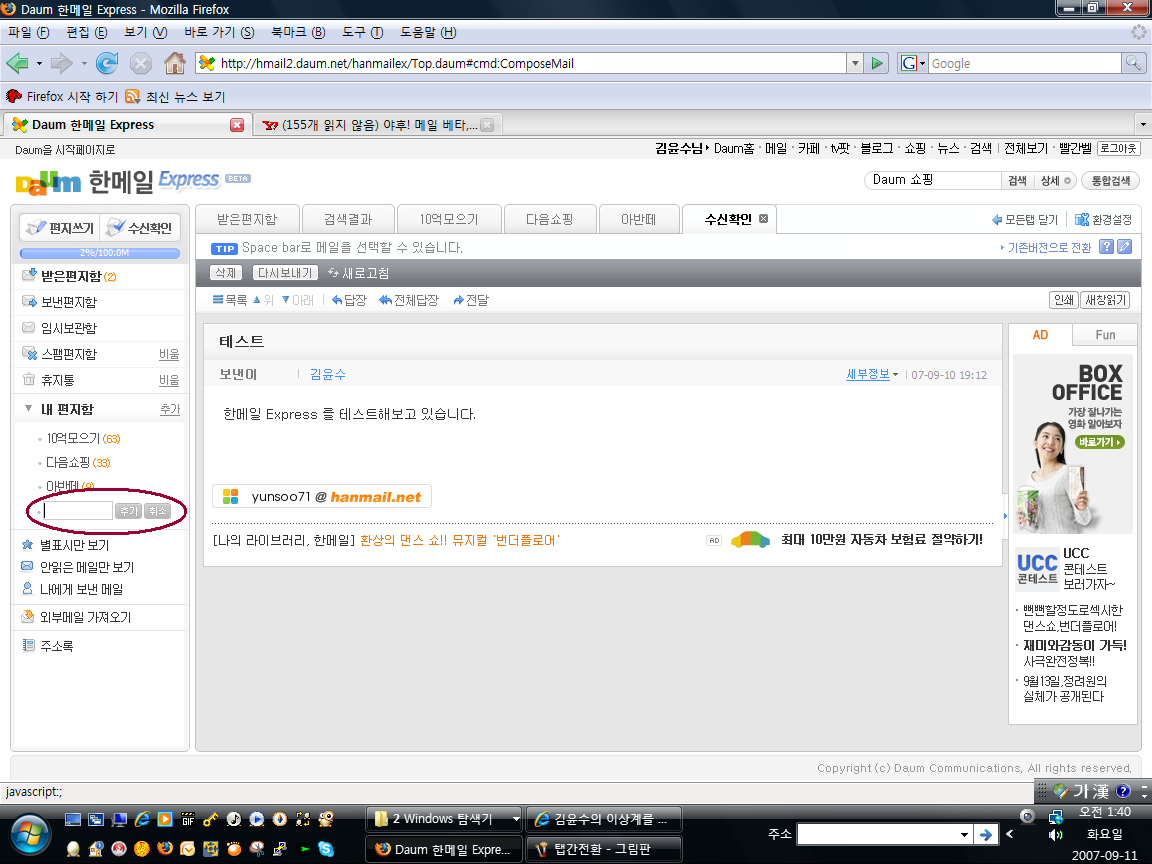Close the 수신확인 tab with its x
The image size is (1152, 864).
pos(763,218)
